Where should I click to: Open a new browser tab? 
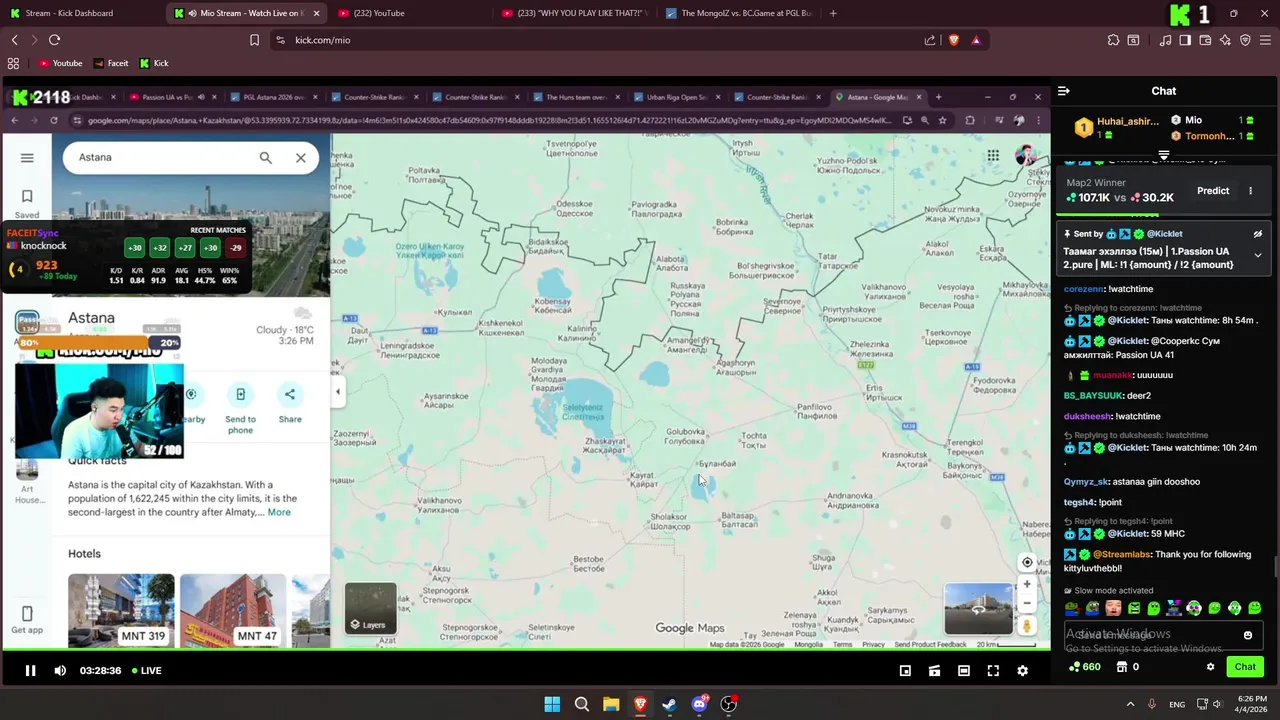[833, 13]
